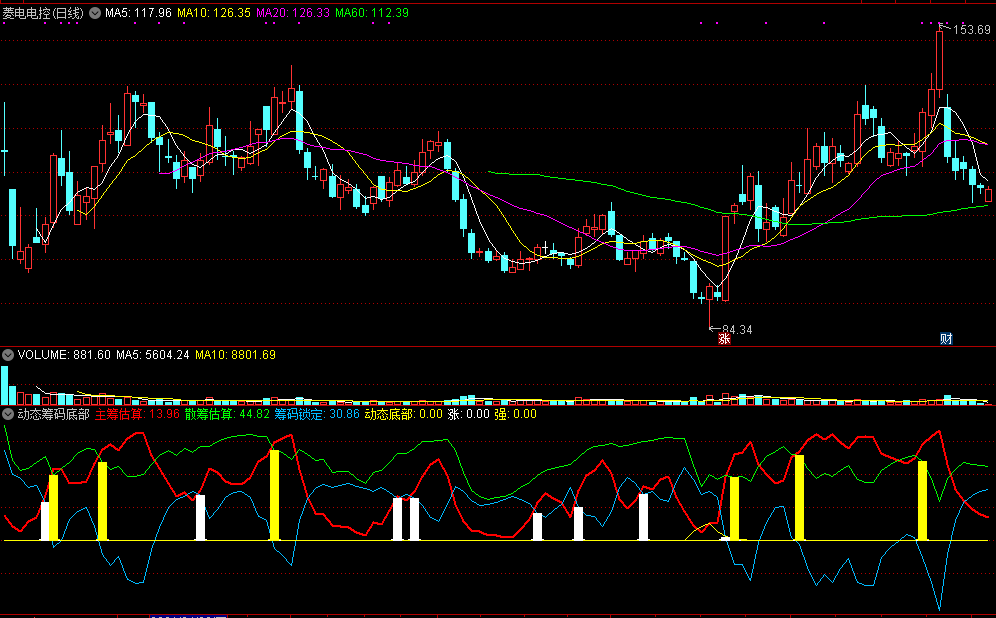The width and height of the screenshot is (996, 618).
Task: Click the red 主筹估算: 13.96 value
Action: [x=137, y=414]
